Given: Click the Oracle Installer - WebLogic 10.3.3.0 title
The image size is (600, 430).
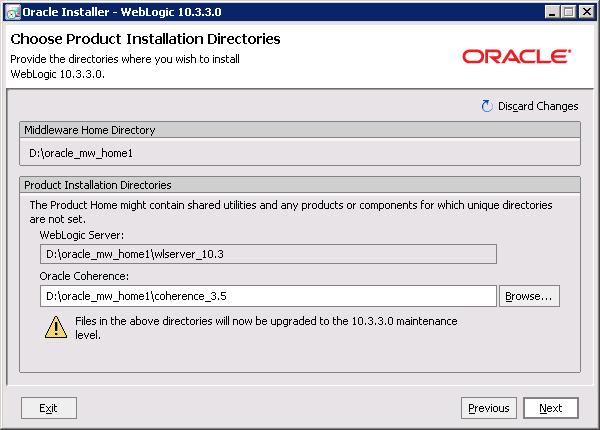Looking at the screenshot, I should click(x=122, y=12).
